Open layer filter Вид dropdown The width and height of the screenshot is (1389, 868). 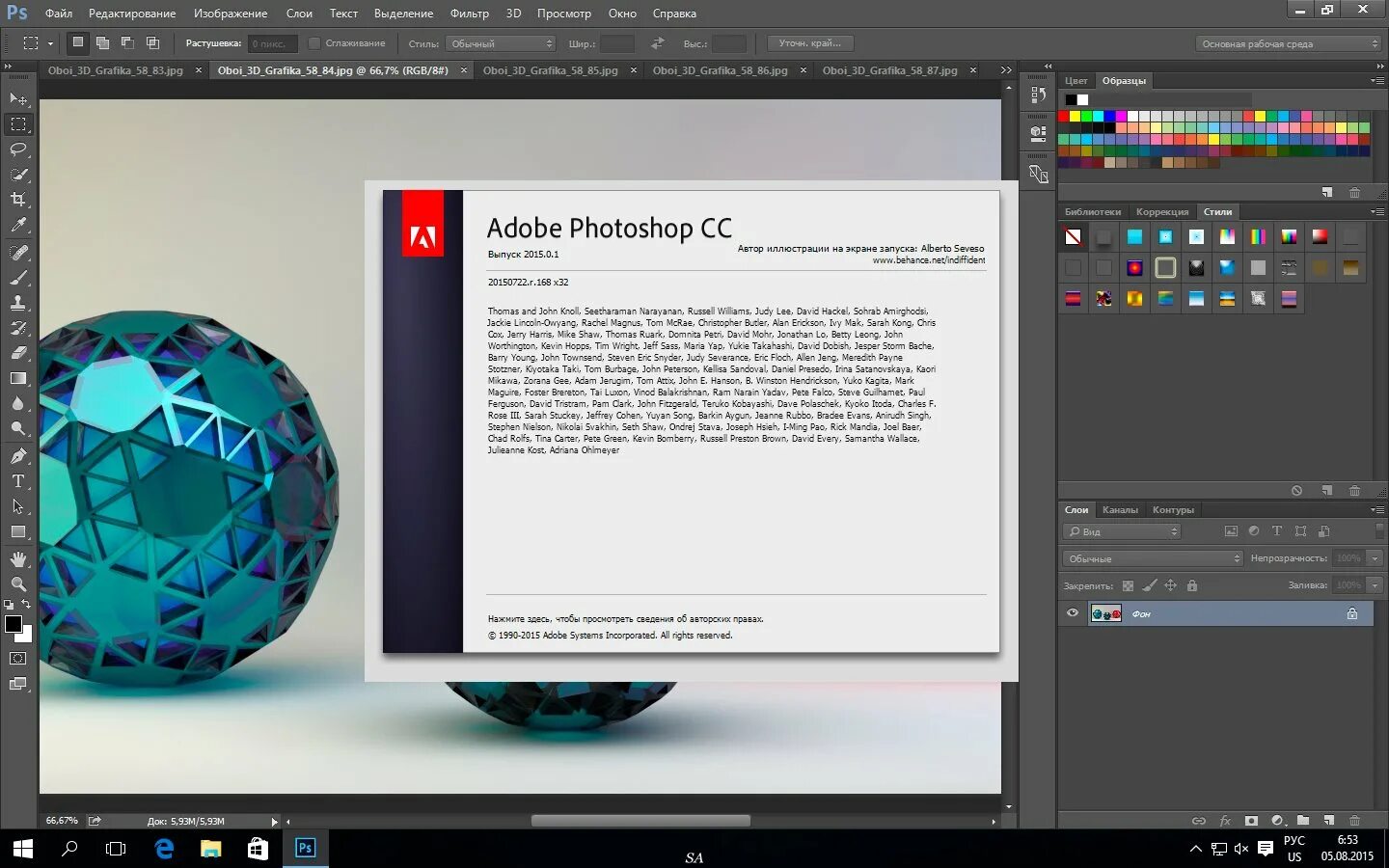click(1122, 531)
